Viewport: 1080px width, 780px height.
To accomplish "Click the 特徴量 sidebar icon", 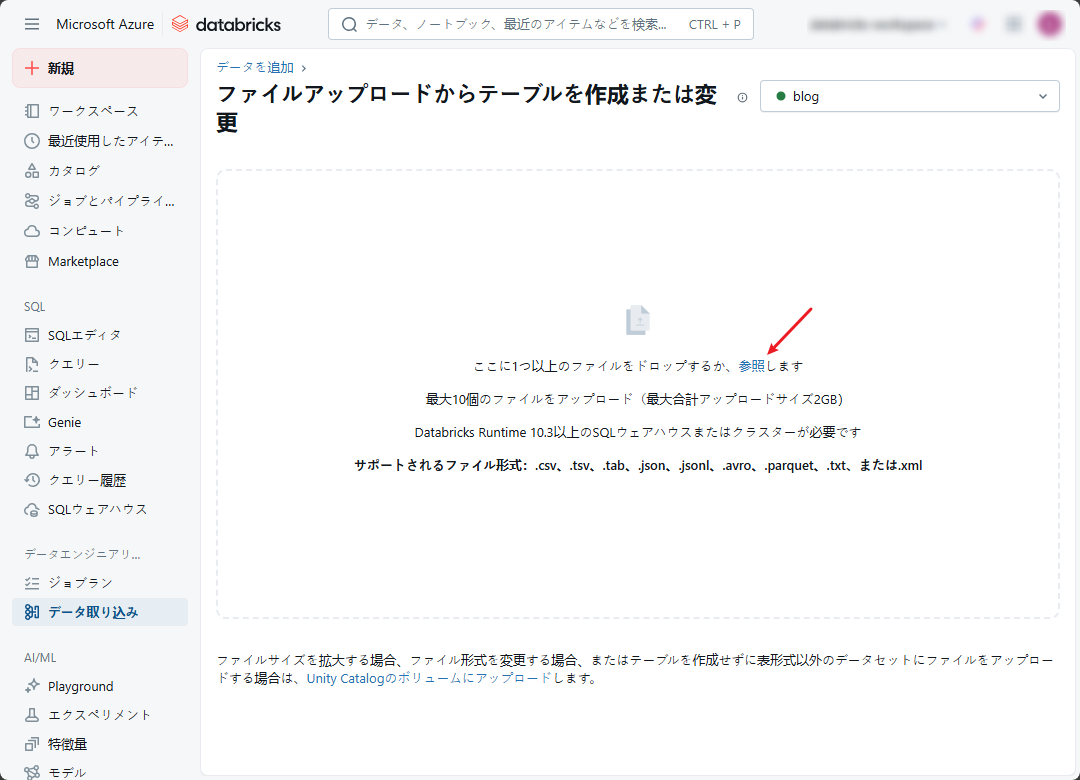I will pyautogui.click(x=32, y=744).
